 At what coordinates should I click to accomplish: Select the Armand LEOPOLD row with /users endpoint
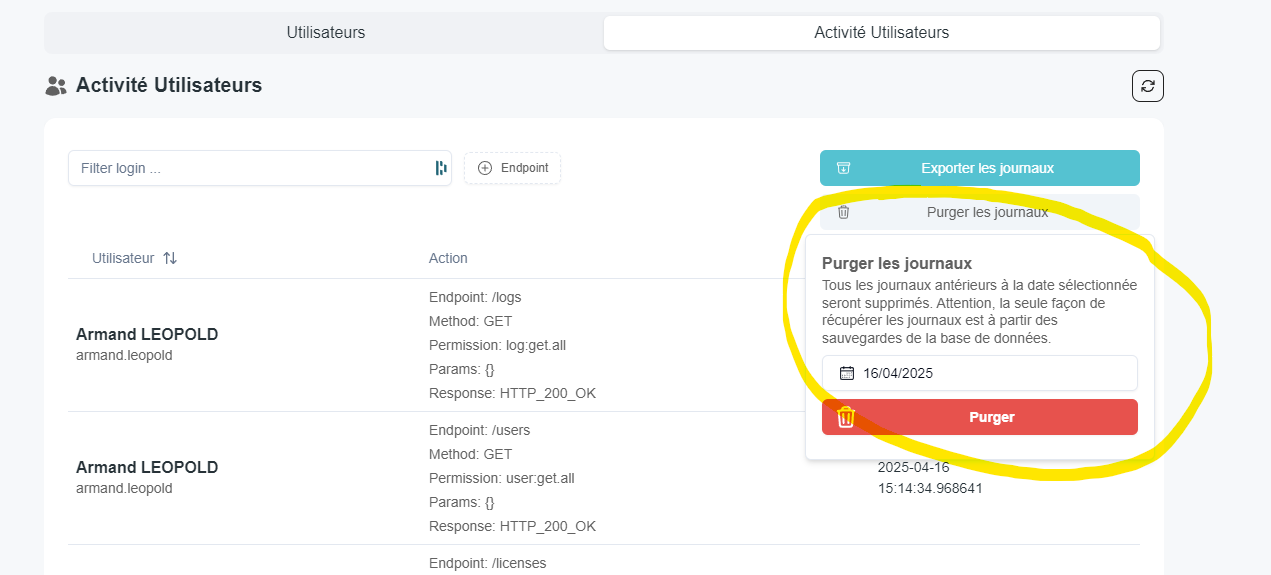pyautogui.click(x=147, y=477)
